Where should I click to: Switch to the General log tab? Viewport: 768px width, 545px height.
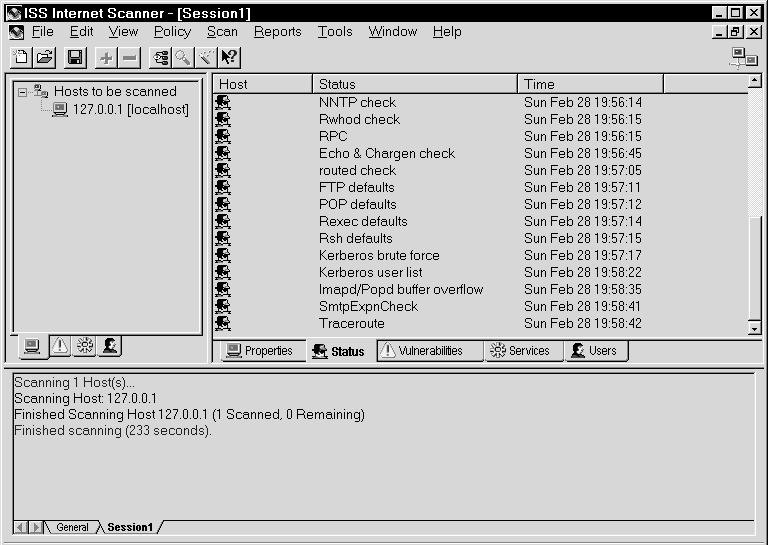tap(72, 527)
